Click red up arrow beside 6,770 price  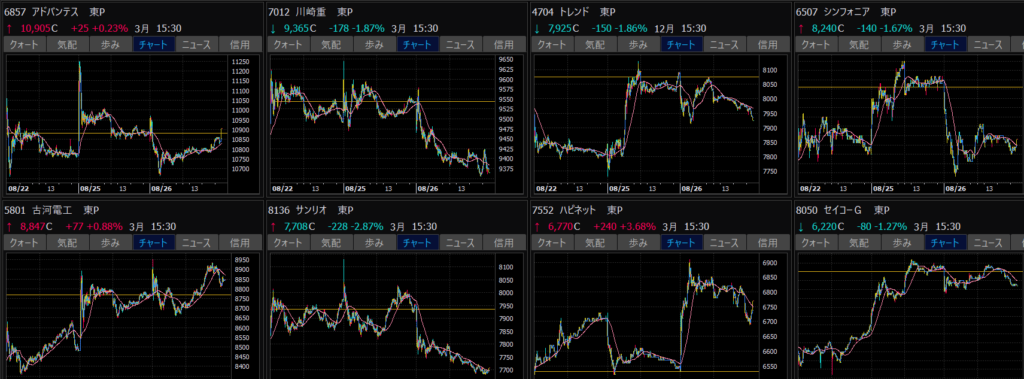coord(536,227)
